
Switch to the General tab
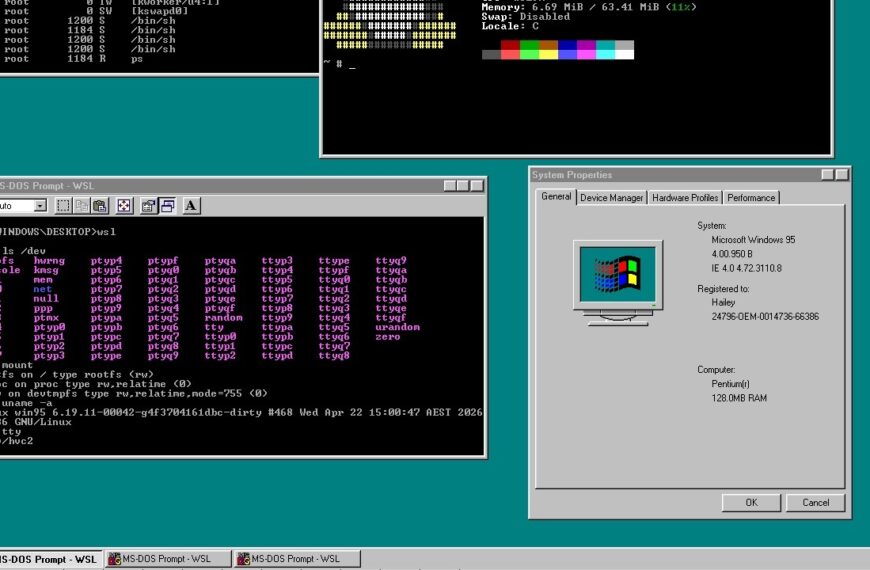pos(556,196)
